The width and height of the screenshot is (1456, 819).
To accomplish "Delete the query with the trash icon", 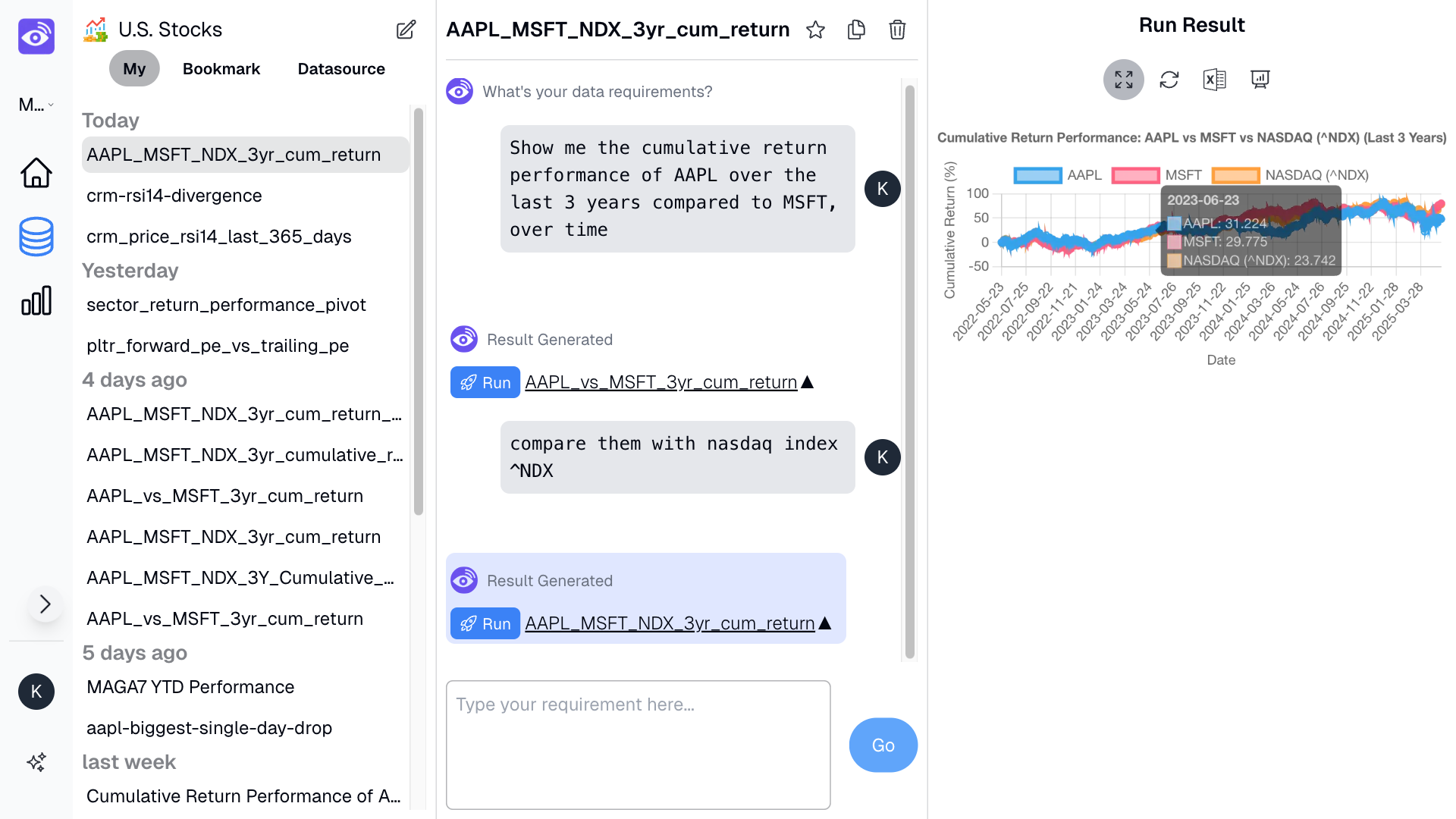I will tap(897, 30).
